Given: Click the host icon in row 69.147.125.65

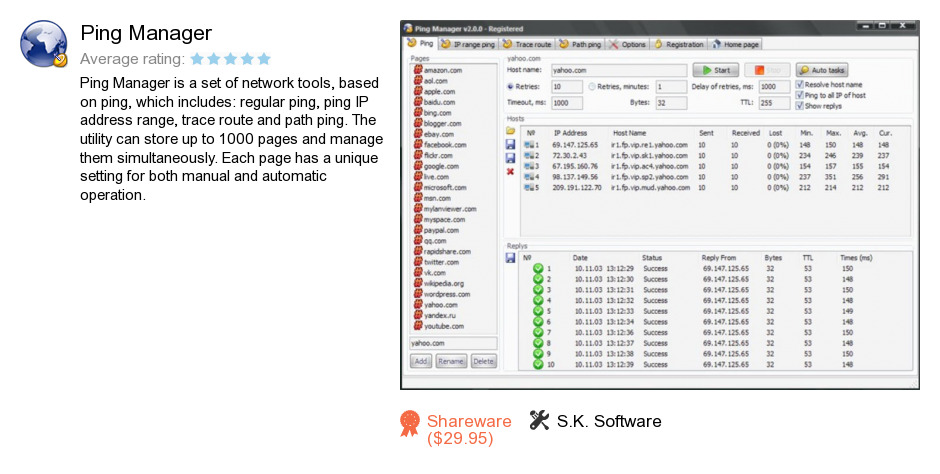Looking at the screenshot, I should click(529, 144).
